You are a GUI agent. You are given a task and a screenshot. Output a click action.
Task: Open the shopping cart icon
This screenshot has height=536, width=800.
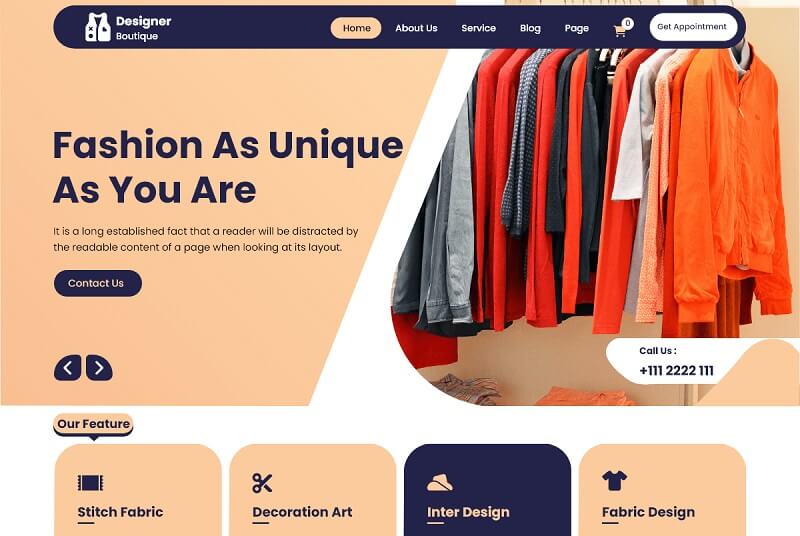click(620, 31)
